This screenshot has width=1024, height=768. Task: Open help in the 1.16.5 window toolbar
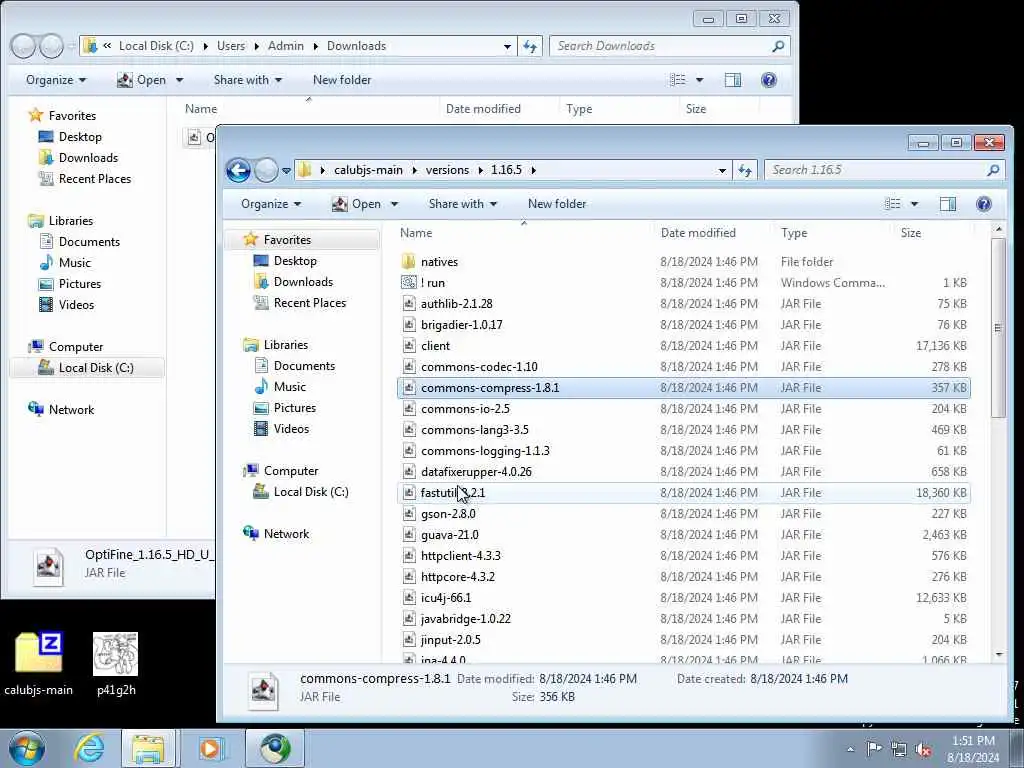click(984, 204)
